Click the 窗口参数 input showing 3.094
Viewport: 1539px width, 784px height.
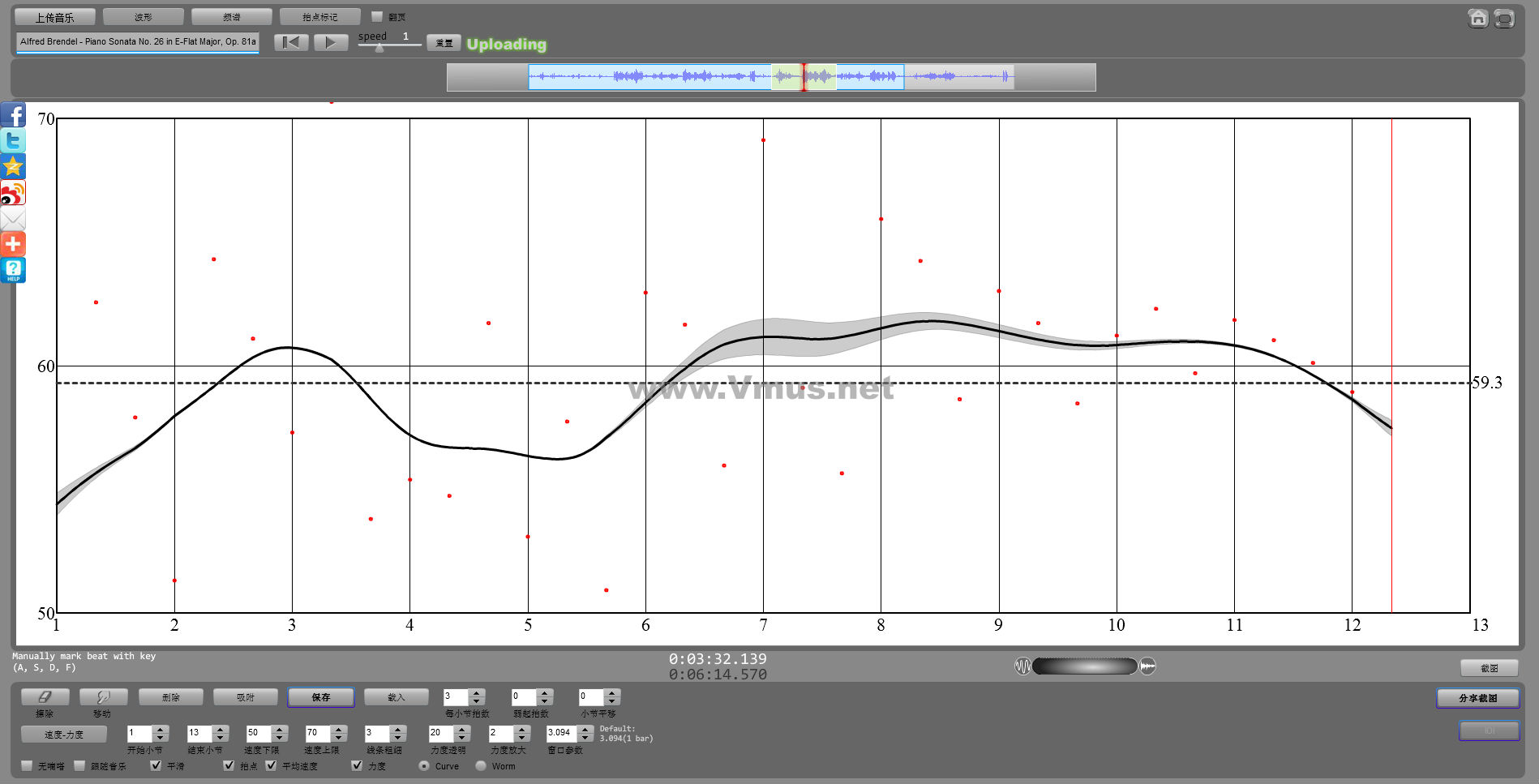click(x=561, y=733)
